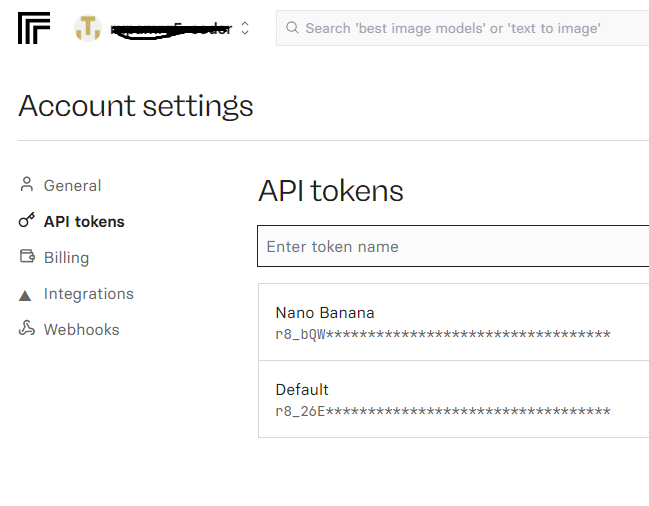649x506 pixels.
Task: Click the Billing wallet icon
Action: [27, 257]
